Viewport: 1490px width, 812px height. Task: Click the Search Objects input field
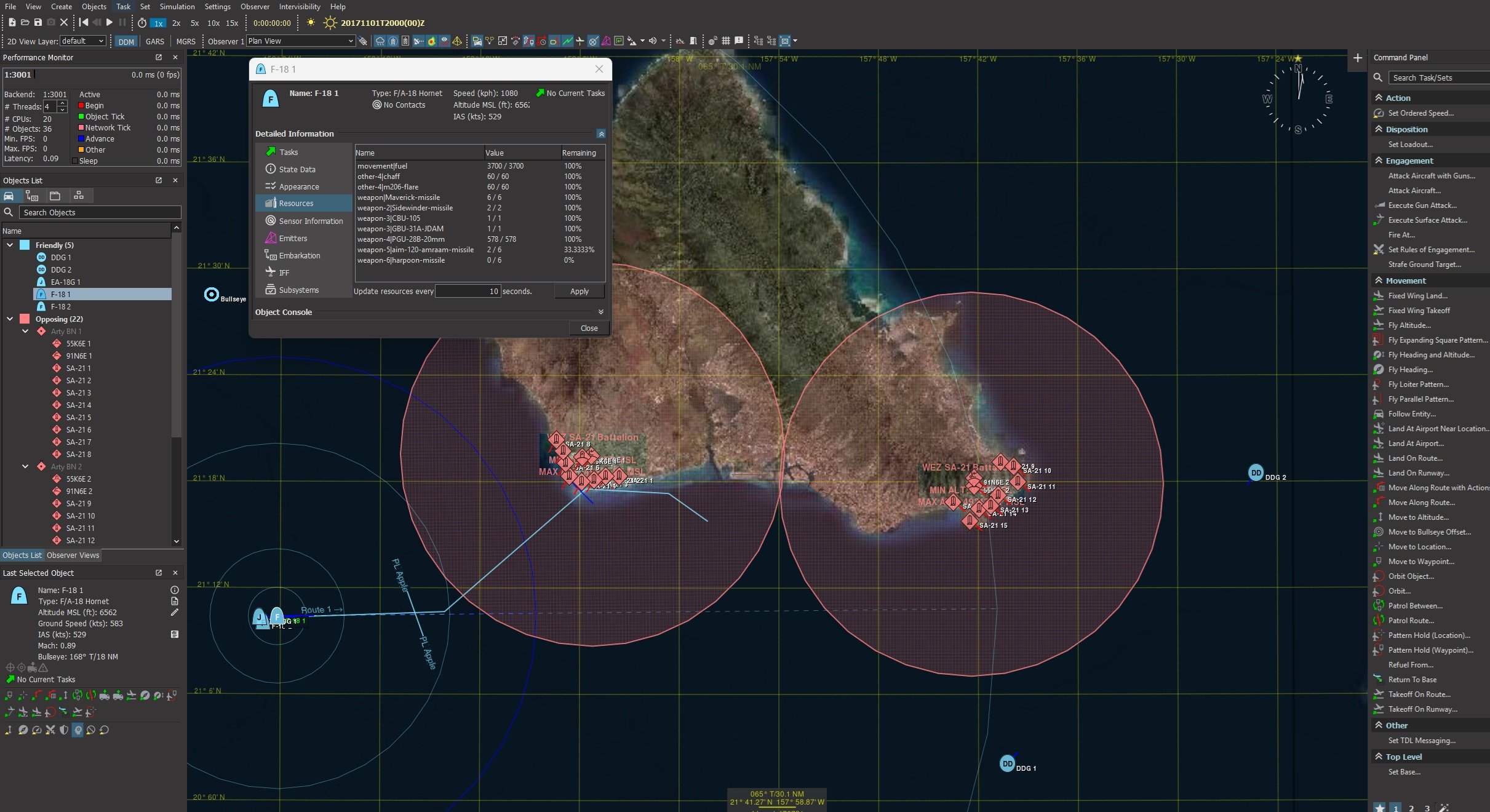(x=100, y=213)
